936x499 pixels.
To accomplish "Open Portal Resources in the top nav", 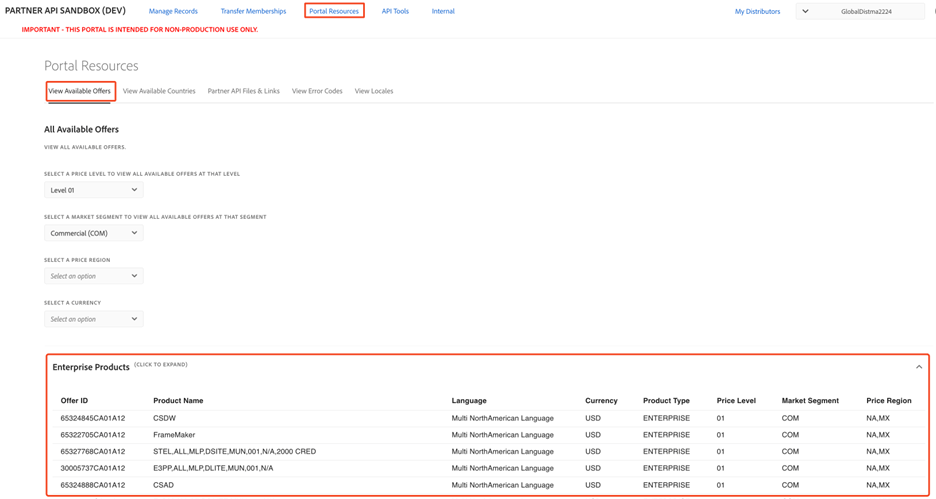I will [x=334, y=11].
